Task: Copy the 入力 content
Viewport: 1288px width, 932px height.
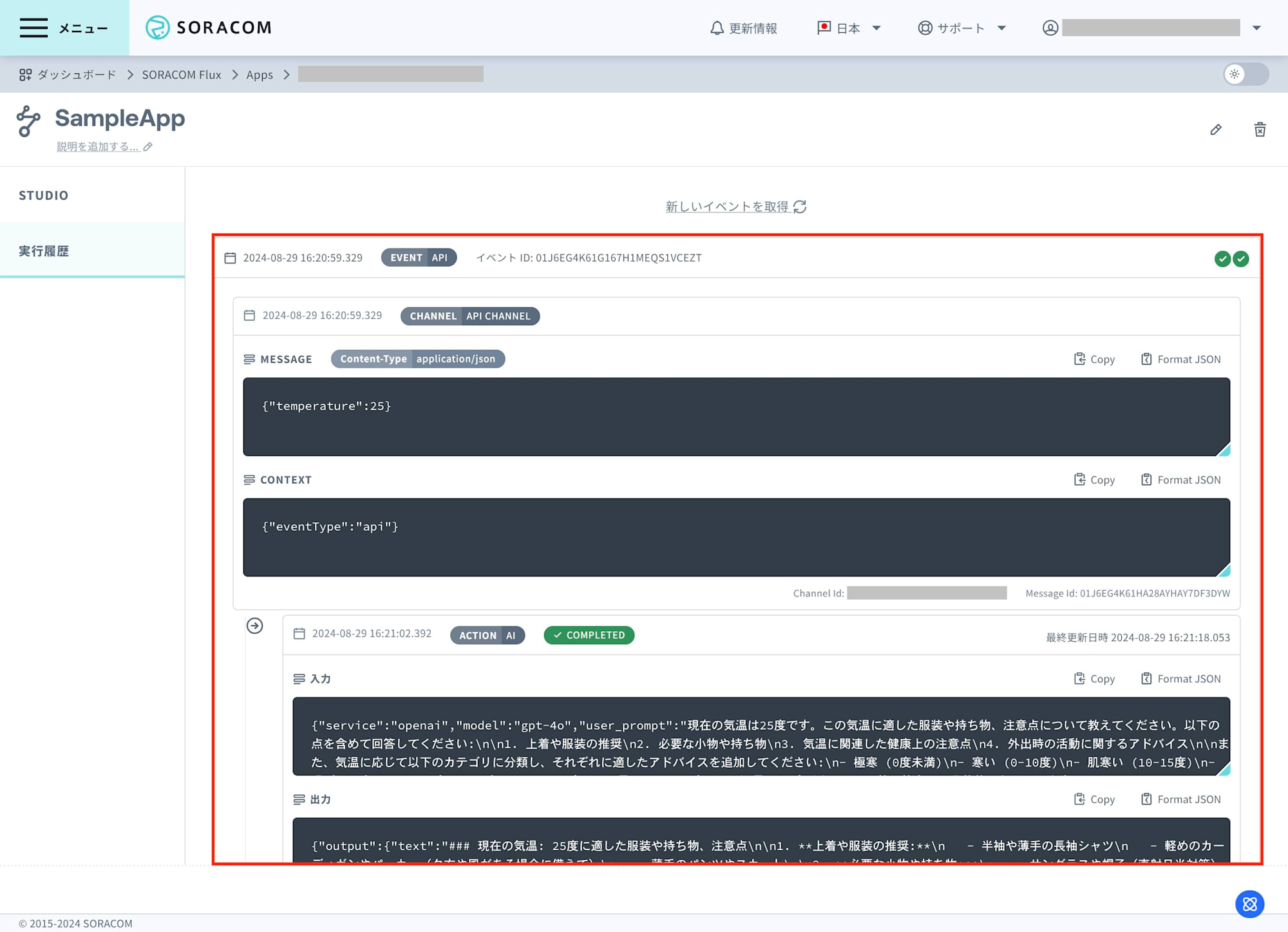Action: tap(1094, 679)
